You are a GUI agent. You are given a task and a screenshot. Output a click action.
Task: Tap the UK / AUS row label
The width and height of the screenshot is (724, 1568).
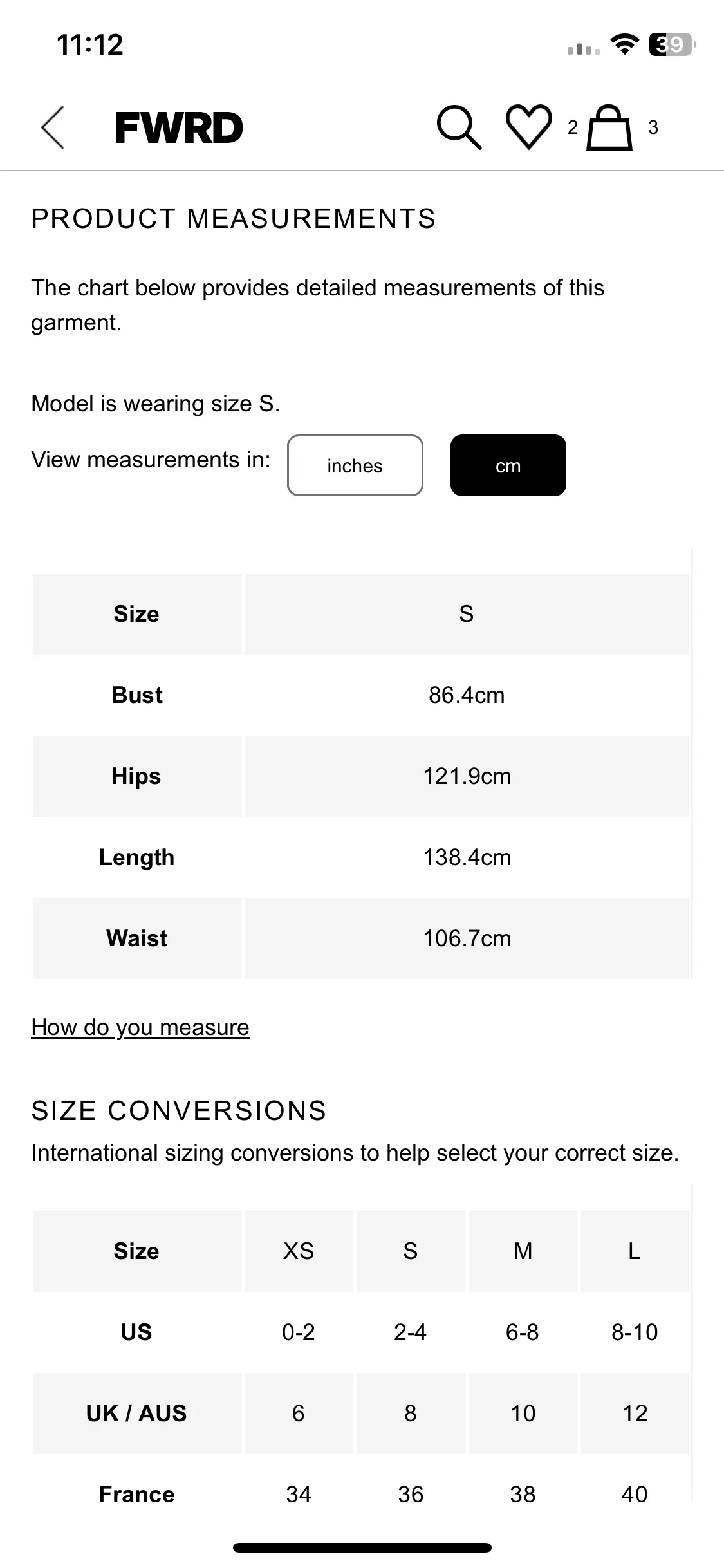point(136,1413)
